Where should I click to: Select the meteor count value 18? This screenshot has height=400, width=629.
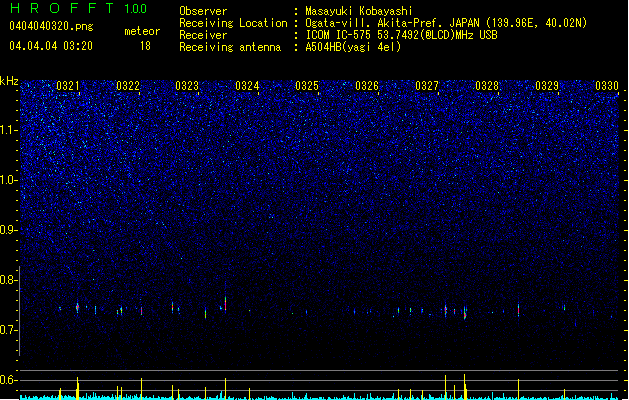145,46
